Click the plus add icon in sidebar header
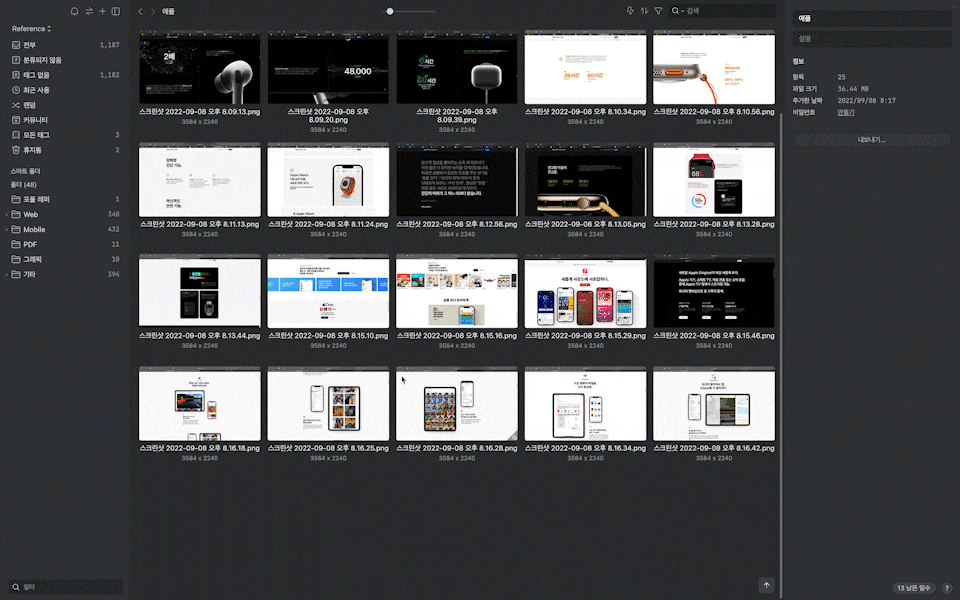The image size is (960, 600). coord(103,11)
